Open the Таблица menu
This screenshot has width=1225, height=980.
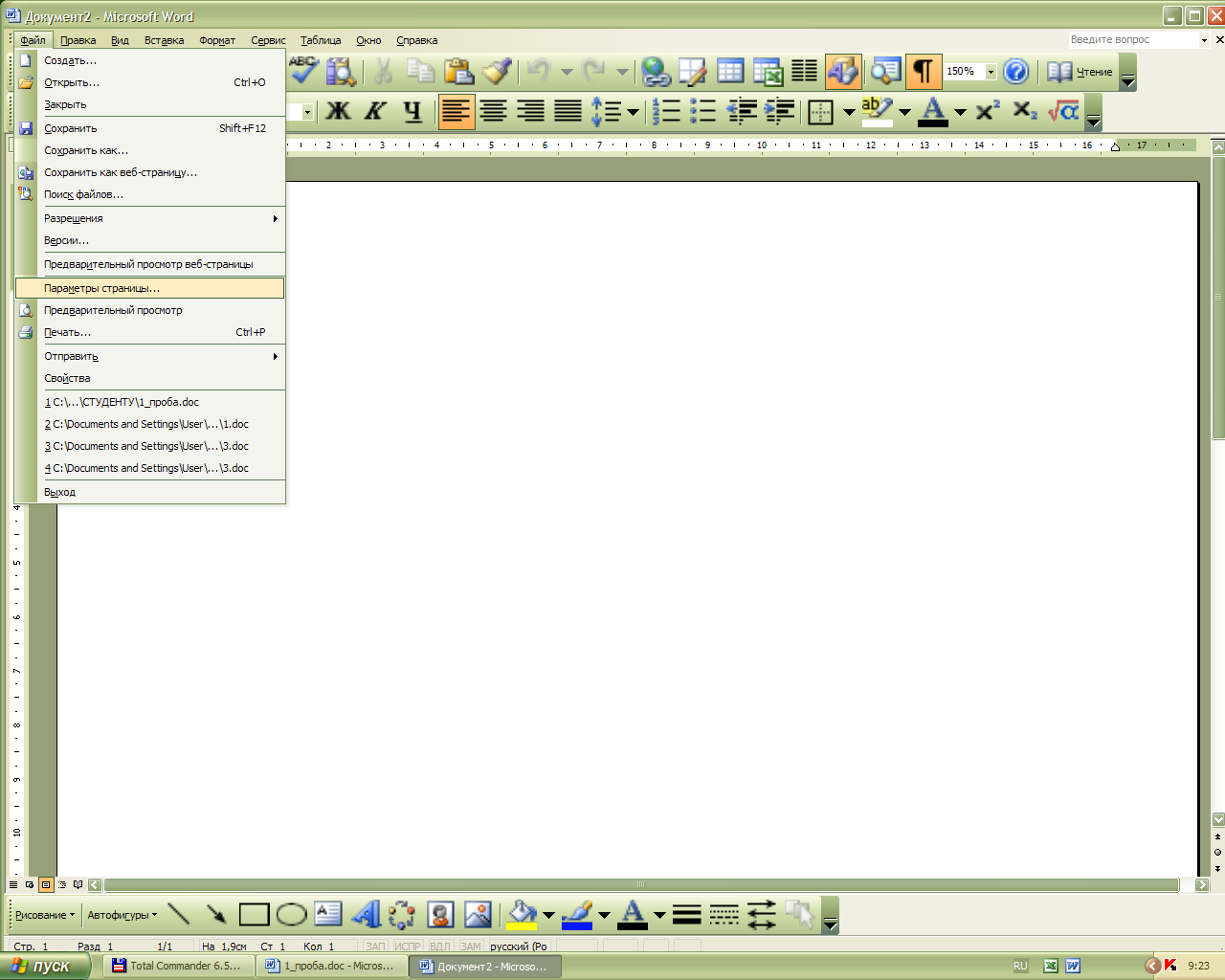(x=321, y=40)
